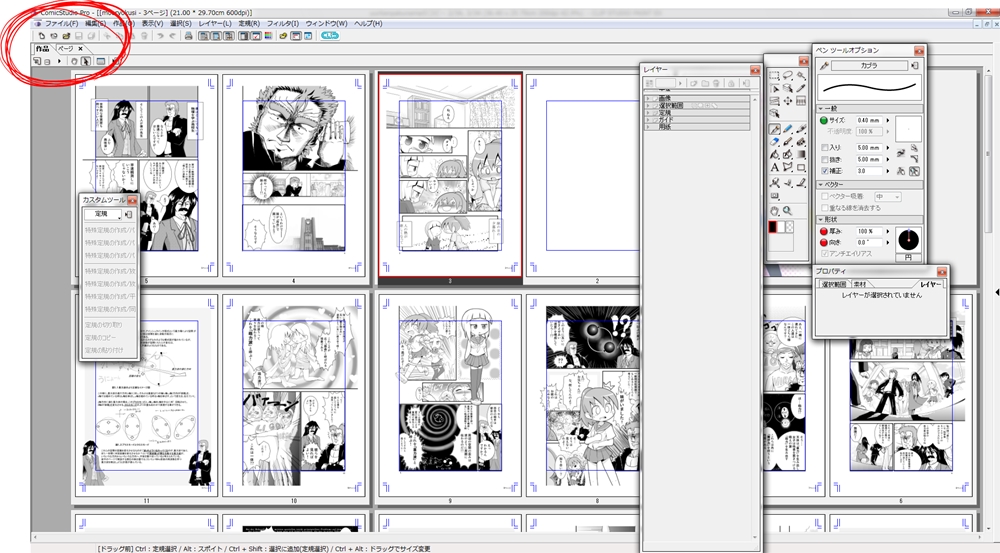Click Pen Tool Options panel menu icon

coord(915,65)
